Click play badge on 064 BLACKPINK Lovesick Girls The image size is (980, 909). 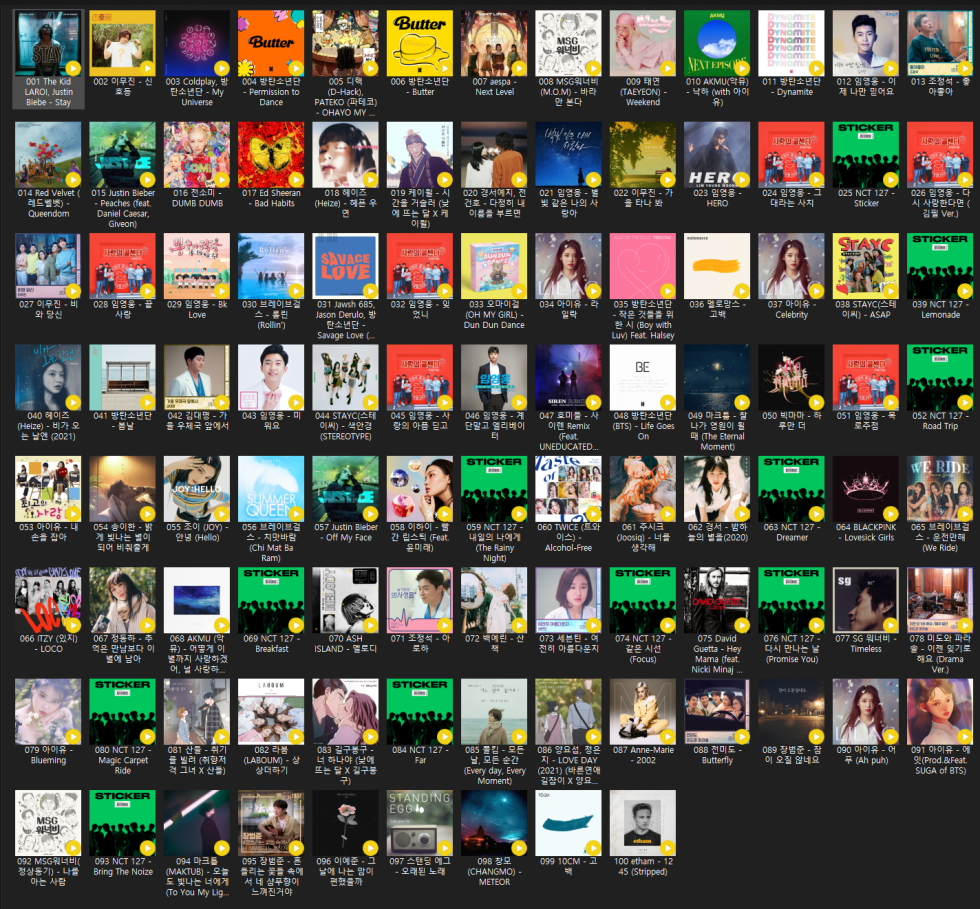[891, 514]
